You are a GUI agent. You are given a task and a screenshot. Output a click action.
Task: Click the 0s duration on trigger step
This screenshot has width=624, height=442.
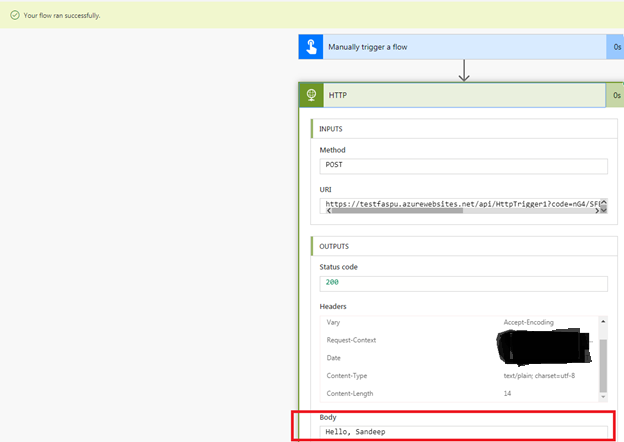[617, 47]
